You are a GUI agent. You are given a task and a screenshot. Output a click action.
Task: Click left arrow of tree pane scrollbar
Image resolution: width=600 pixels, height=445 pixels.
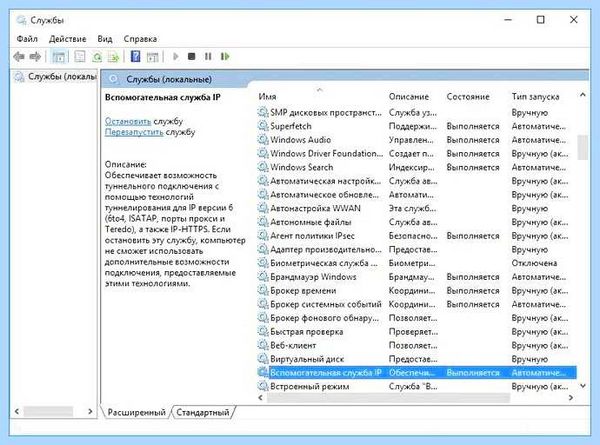tap(17, 411)
